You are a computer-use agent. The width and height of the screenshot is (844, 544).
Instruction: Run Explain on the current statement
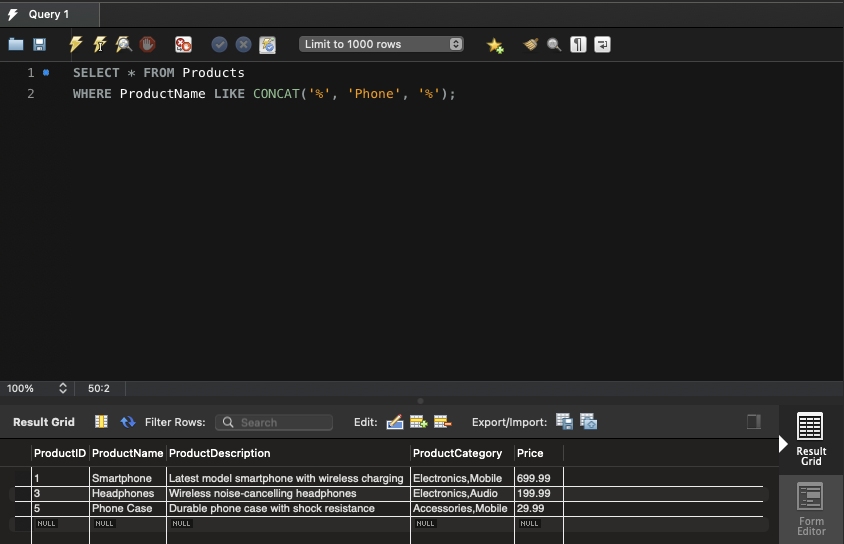click(x=124, y=44)
